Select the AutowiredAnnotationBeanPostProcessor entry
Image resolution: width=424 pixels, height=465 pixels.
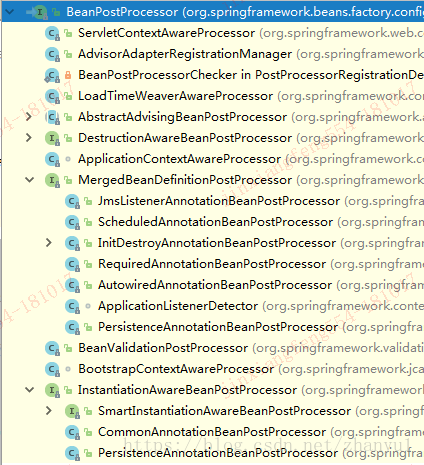(215, 285)
